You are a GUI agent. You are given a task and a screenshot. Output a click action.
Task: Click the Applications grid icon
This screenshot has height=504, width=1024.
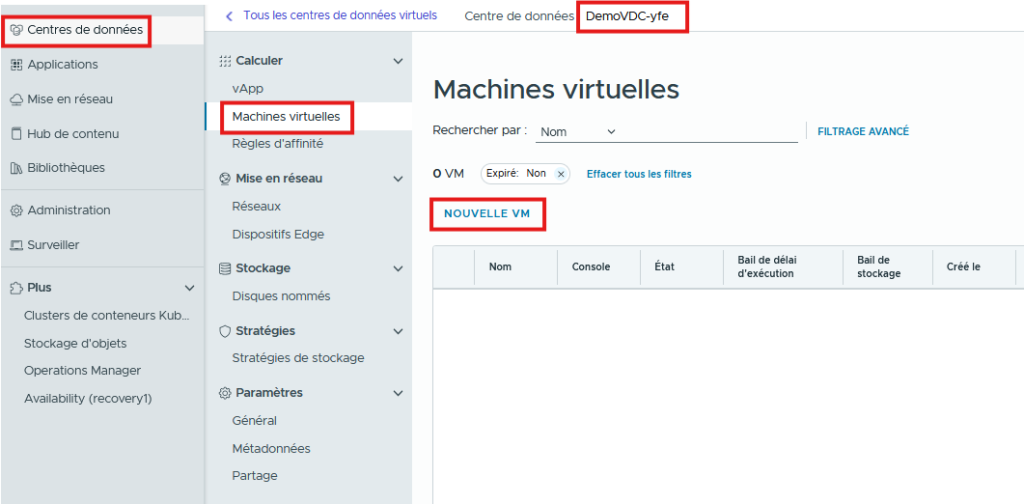[x=17, y=65]
